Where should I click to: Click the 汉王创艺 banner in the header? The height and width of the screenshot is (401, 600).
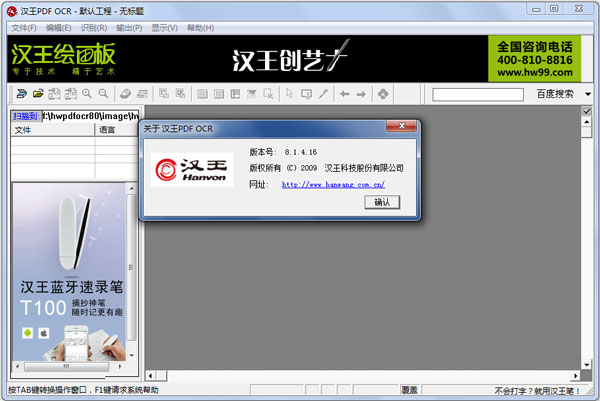[290, 57]
